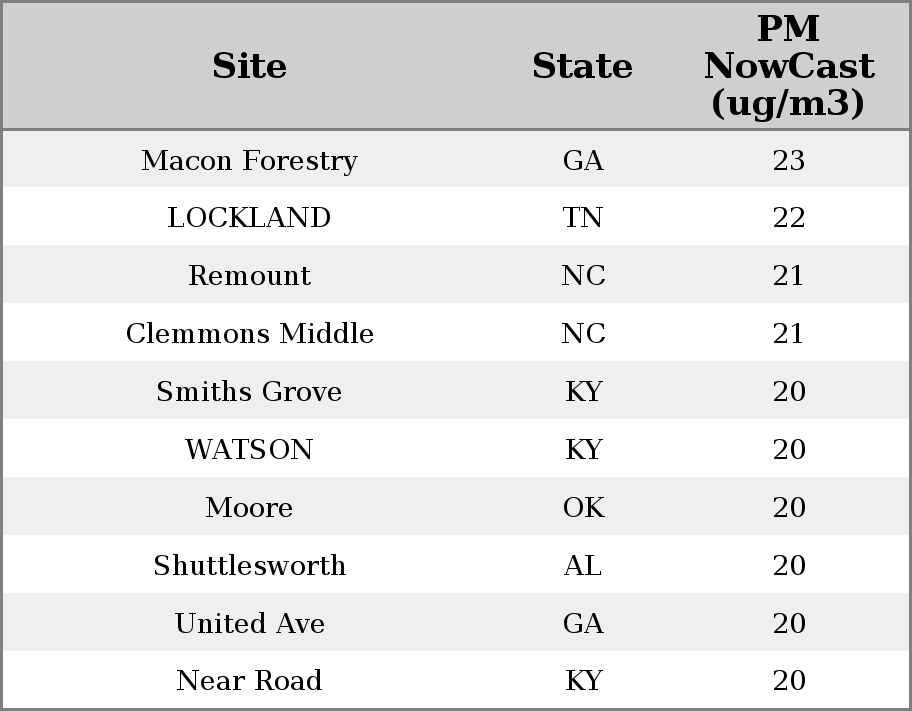Click the TN state cell for LOCKLAND
The height and width of the screenshot is (711, 912).
pos(582,218)
